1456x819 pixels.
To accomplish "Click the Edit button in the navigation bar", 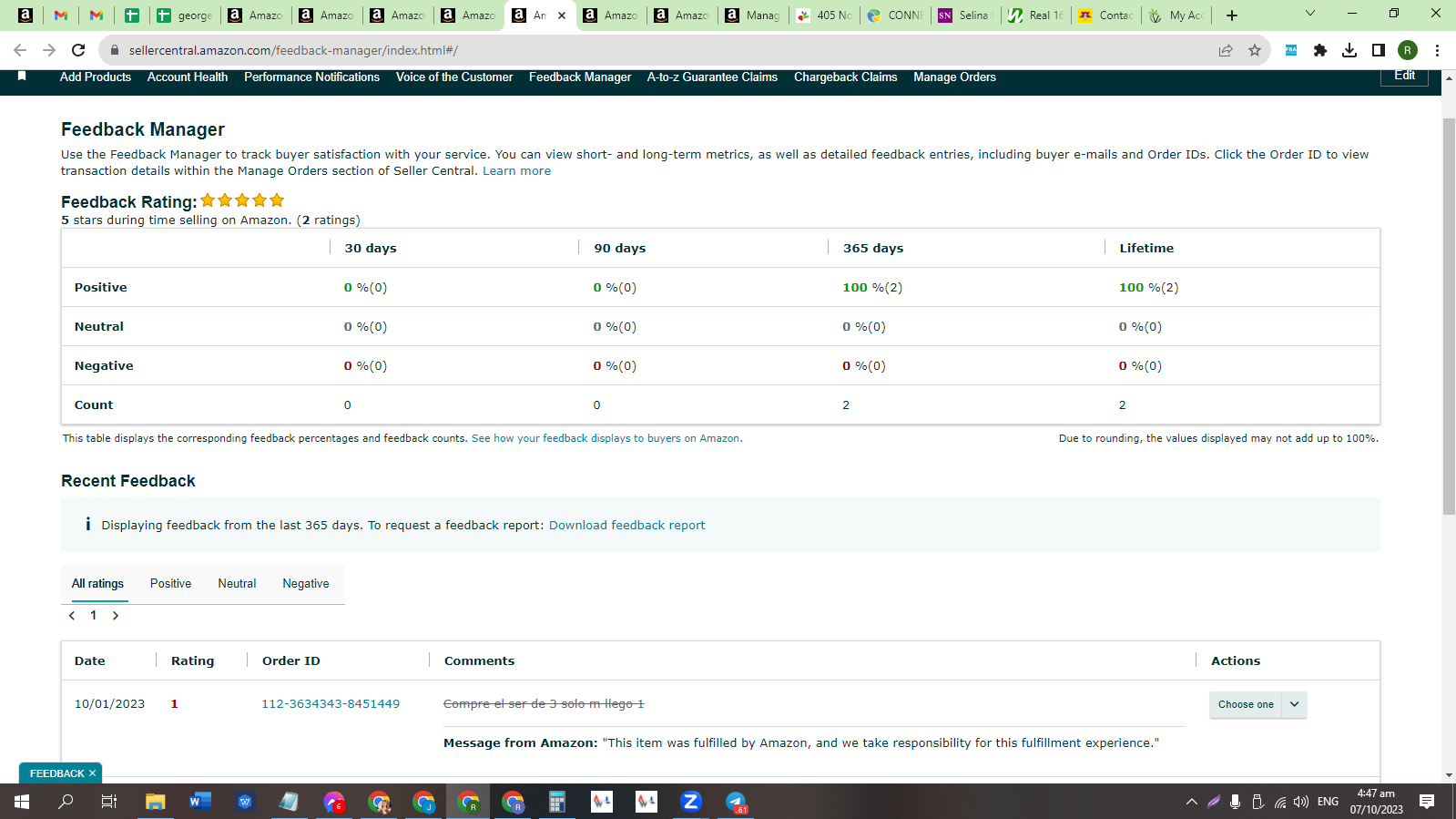I will coord(1404,77).
